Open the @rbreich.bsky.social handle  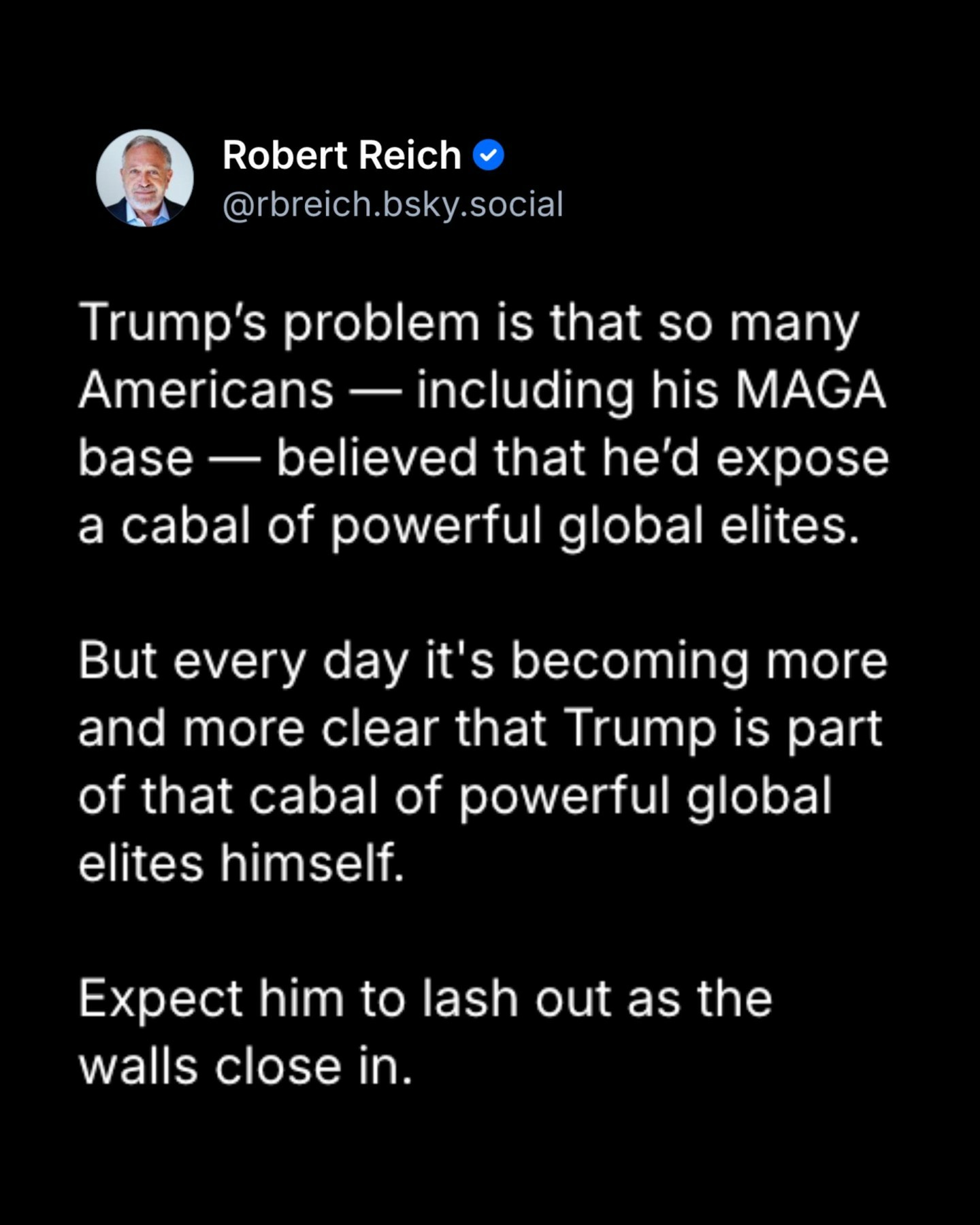393,204
